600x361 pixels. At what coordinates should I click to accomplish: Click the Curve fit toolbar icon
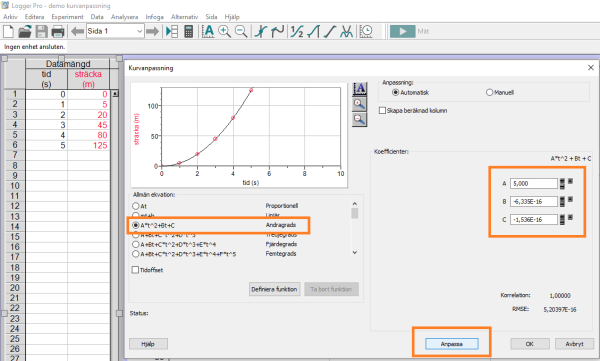(346, 31)
